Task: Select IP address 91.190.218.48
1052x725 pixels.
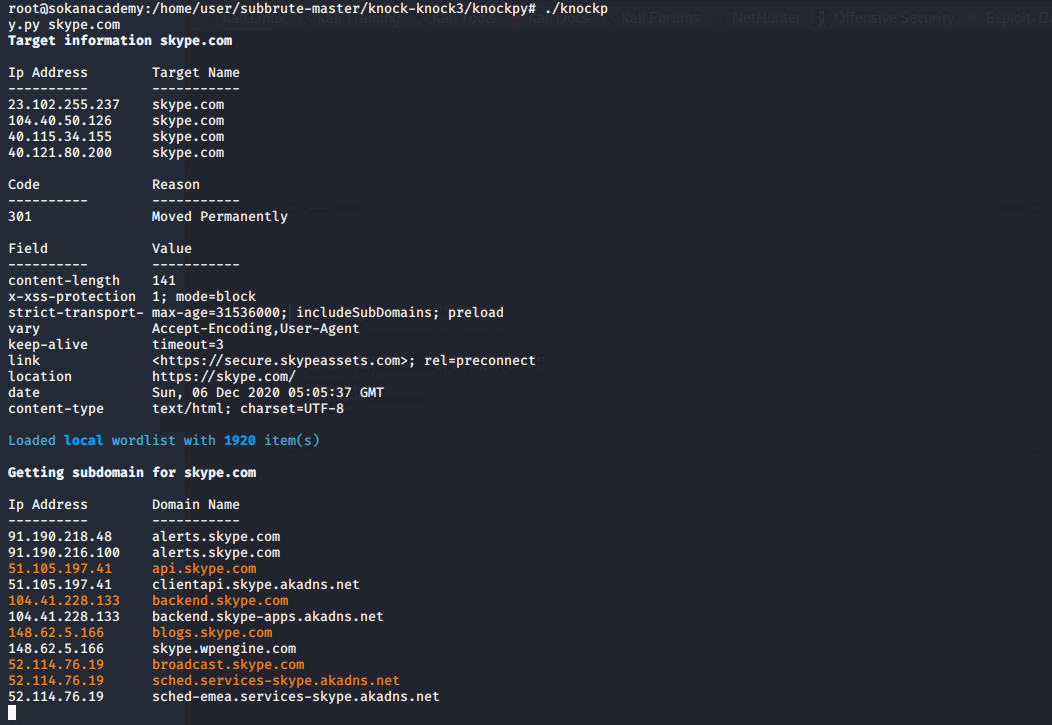Action: click(60, 537)
